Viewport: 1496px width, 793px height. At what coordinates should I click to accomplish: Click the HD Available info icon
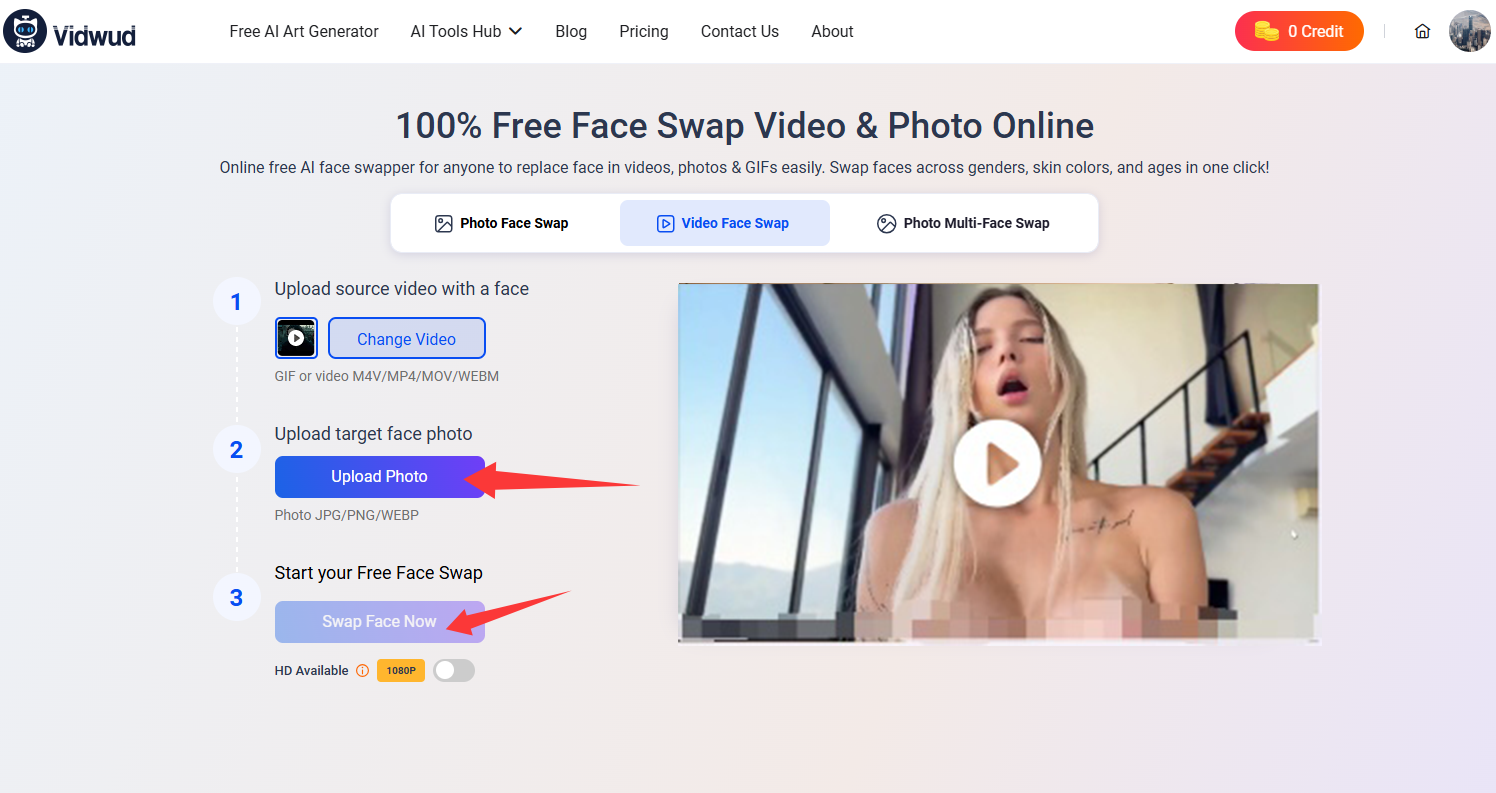point(362,671)
